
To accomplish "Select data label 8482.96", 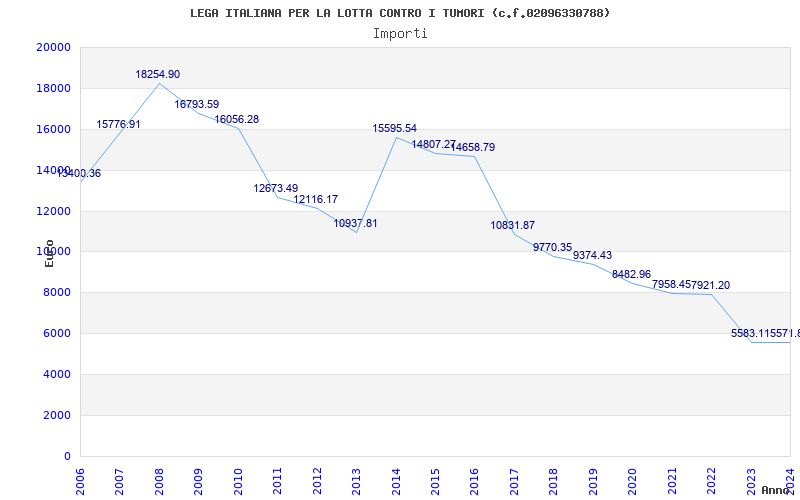I will point(632,274).
